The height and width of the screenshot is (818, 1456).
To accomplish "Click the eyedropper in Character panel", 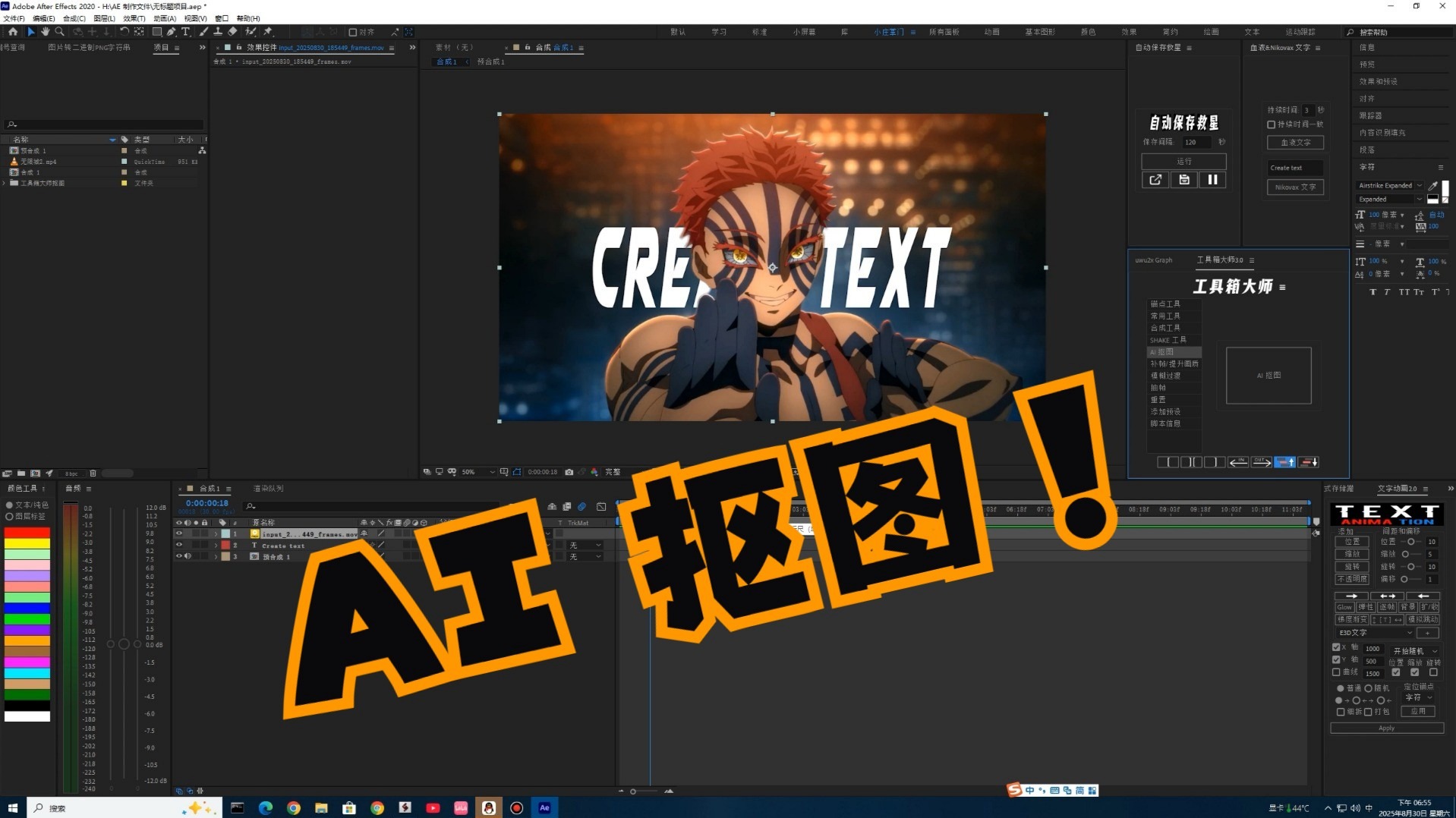I will pos(1432,186).
